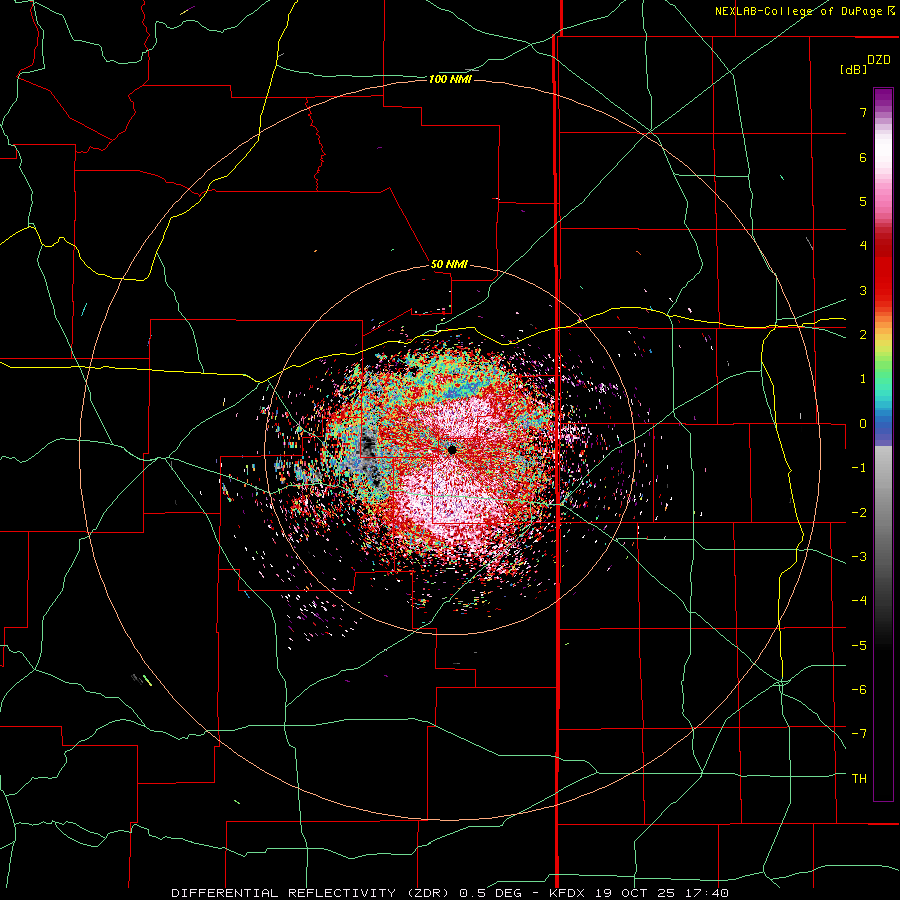
Task: Select the 7 value on the color scale
Action: [x=863, y=112]
